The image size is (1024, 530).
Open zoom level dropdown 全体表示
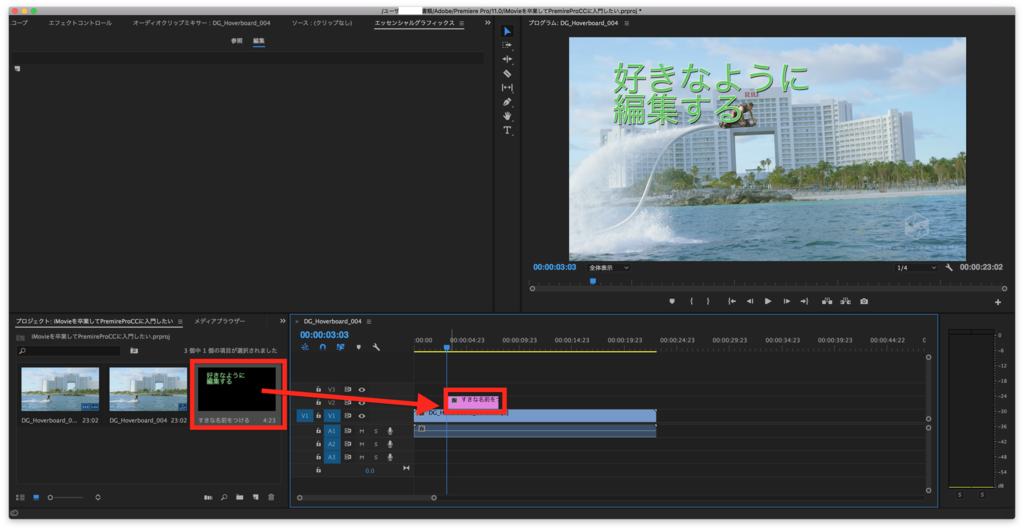pos(609,268)
